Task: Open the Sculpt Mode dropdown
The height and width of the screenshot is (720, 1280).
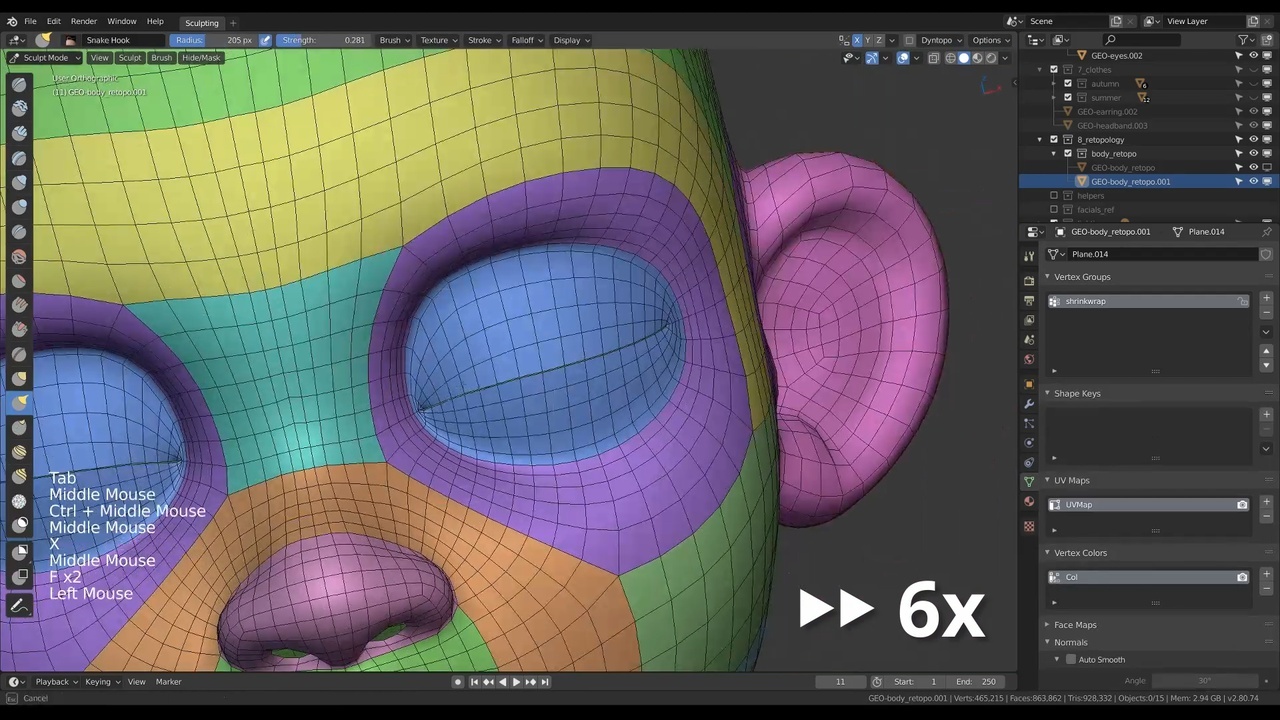Action: click(x=45, y=58)
